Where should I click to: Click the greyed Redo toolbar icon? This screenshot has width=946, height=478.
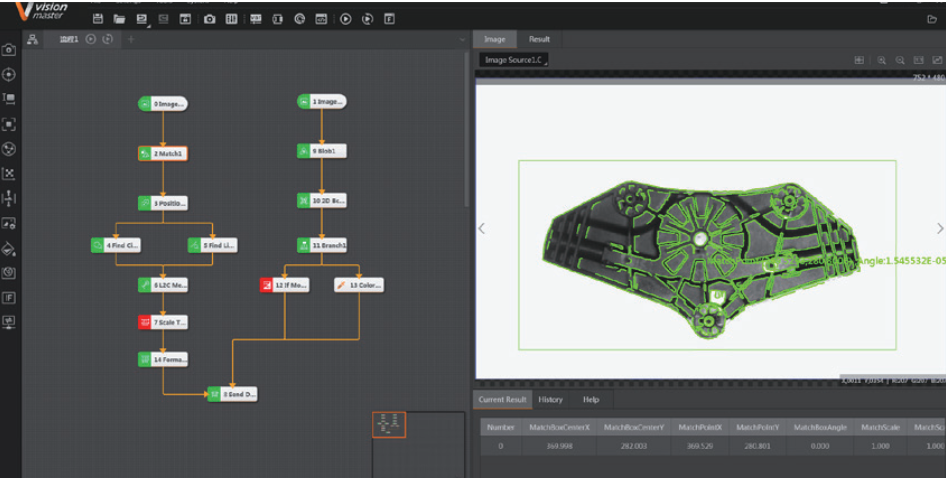tap(163, 19)
